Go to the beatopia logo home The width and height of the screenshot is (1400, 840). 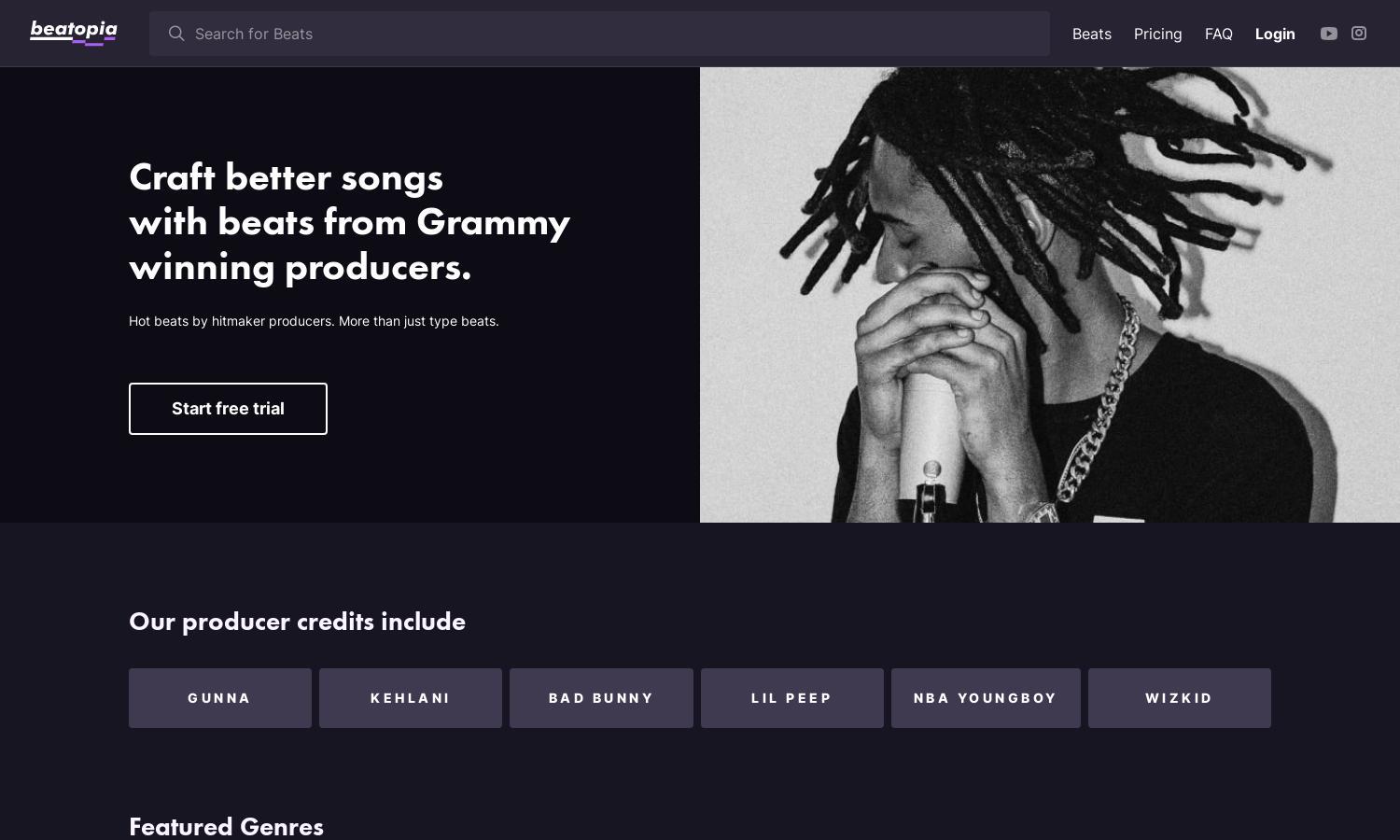(x=74, y=33)
